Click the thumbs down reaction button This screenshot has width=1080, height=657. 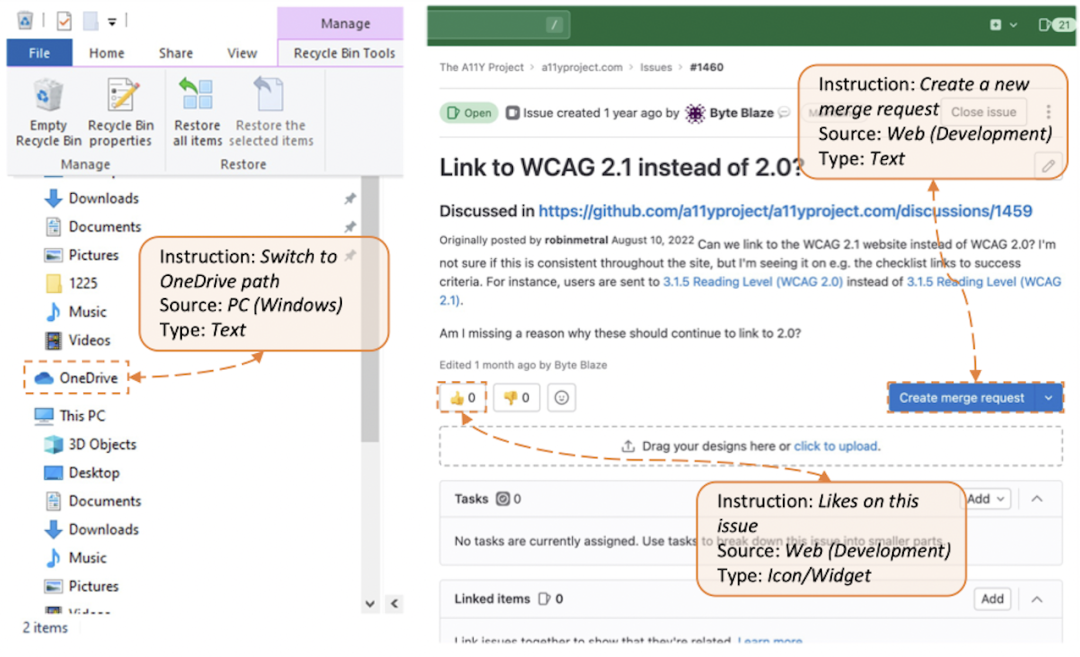point(516,397)
